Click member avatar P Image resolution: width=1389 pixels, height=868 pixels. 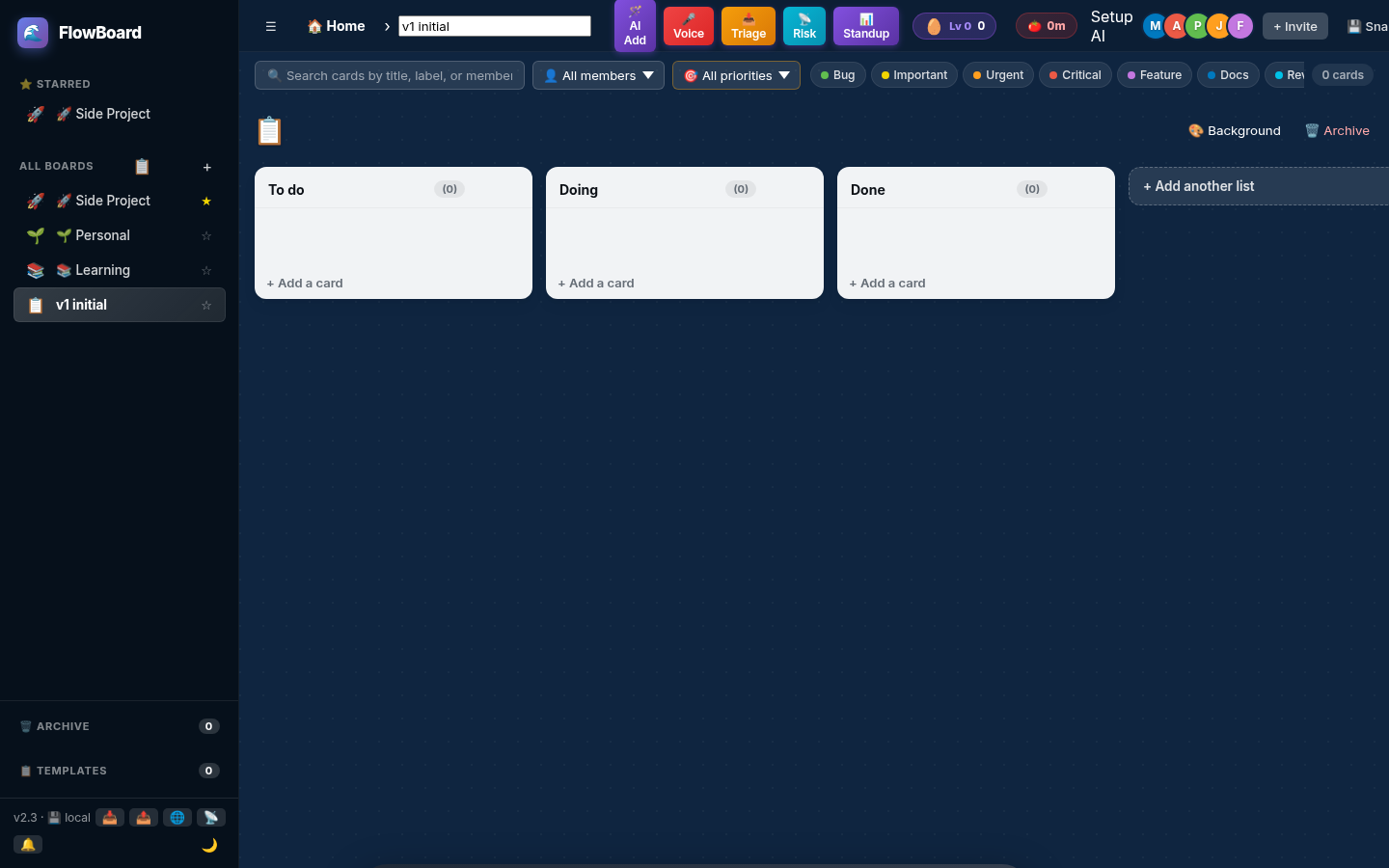coord(1197,26)
